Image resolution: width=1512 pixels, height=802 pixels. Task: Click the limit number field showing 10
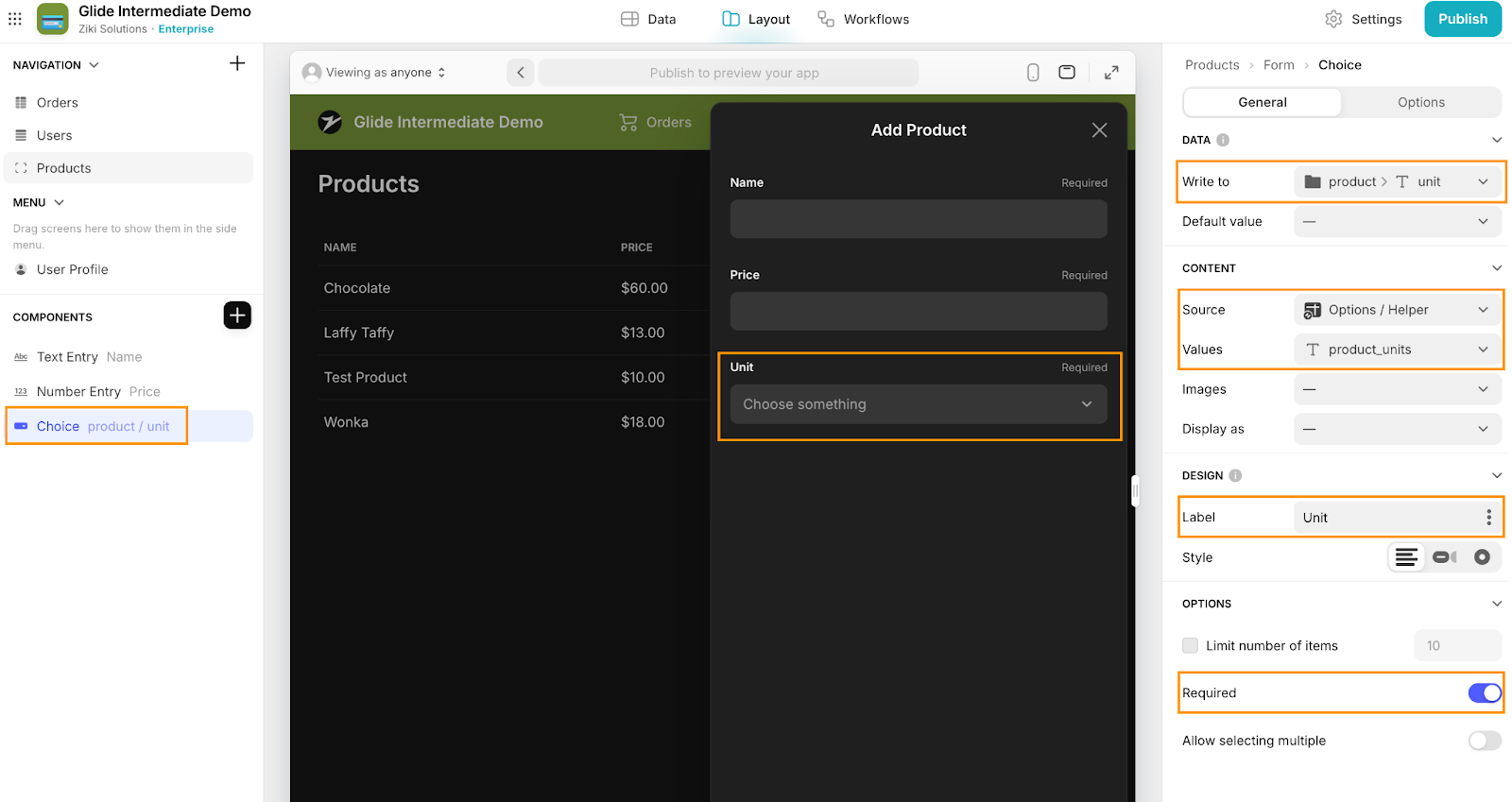pos(1457,646)
